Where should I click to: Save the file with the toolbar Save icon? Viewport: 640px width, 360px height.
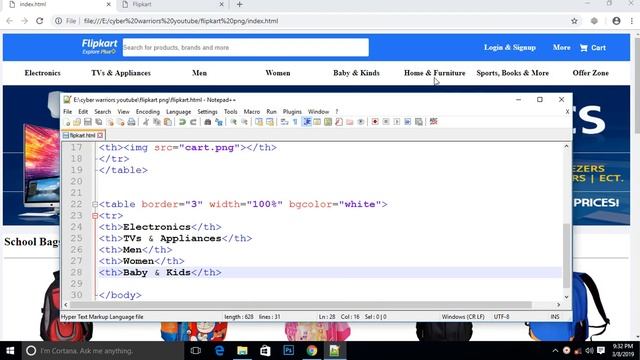88,122
